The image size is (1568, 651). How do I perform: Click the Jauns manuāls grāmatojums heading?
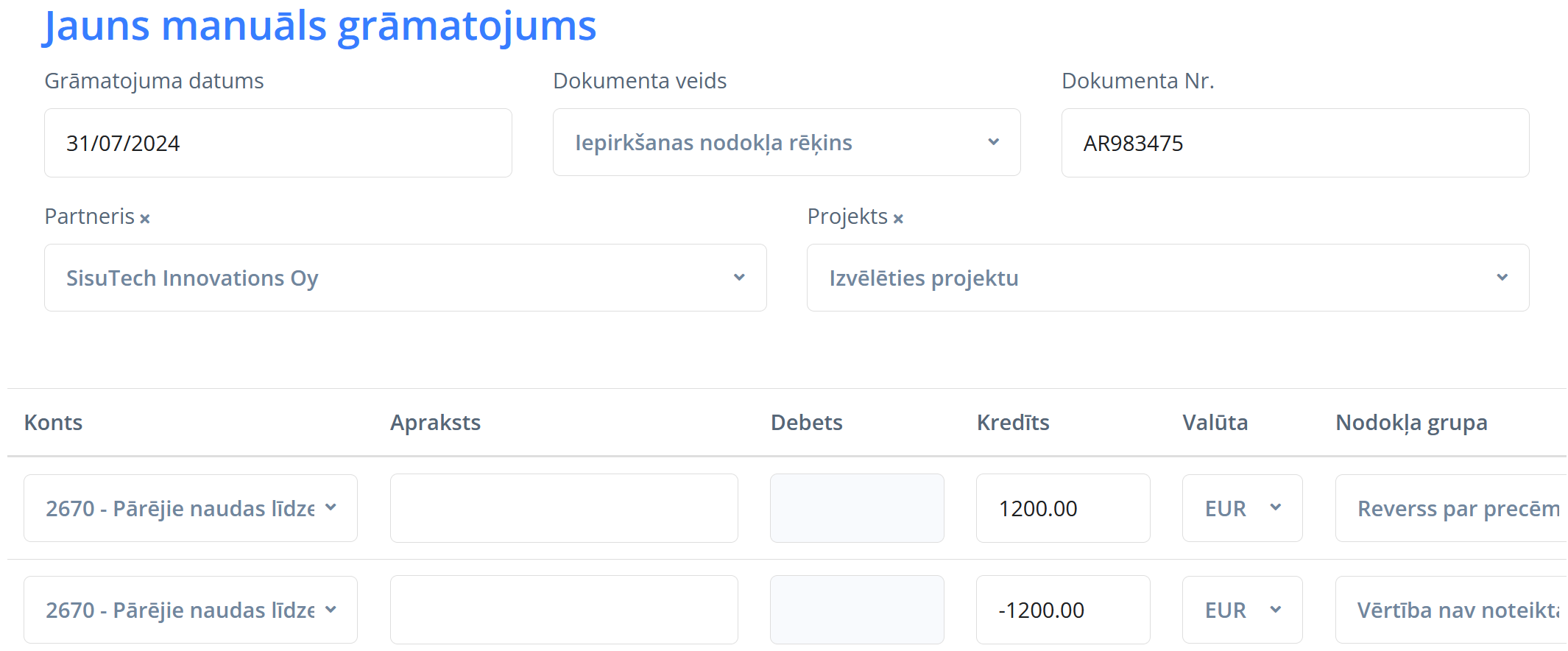tap(319, 27)
